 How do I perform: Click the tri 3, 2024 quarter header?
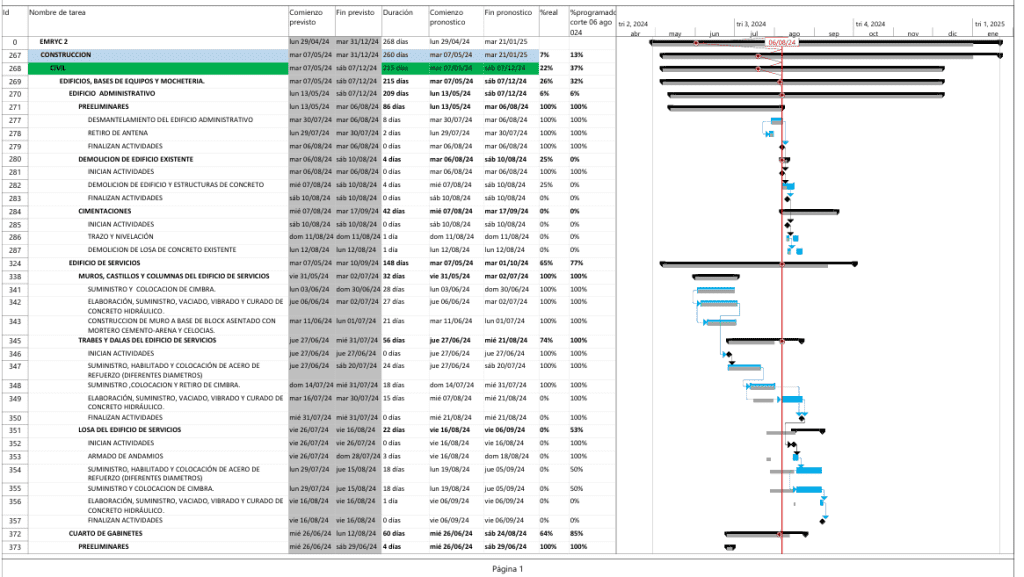(751, 23)
